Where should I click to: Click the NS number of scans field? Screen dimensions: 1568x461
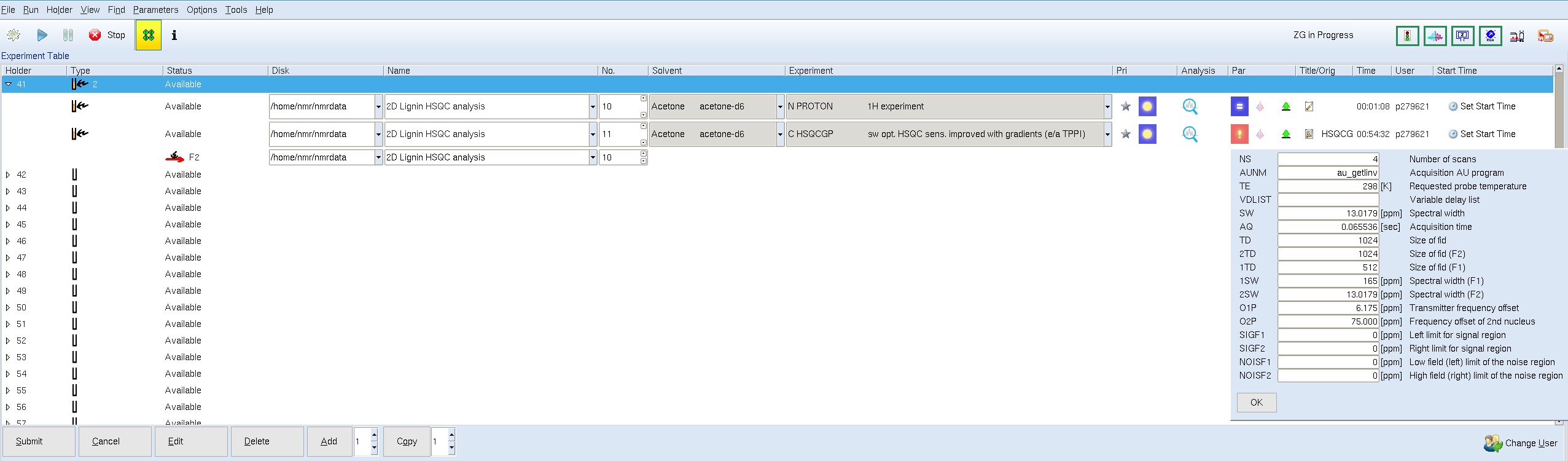(x=1328, y=159)
